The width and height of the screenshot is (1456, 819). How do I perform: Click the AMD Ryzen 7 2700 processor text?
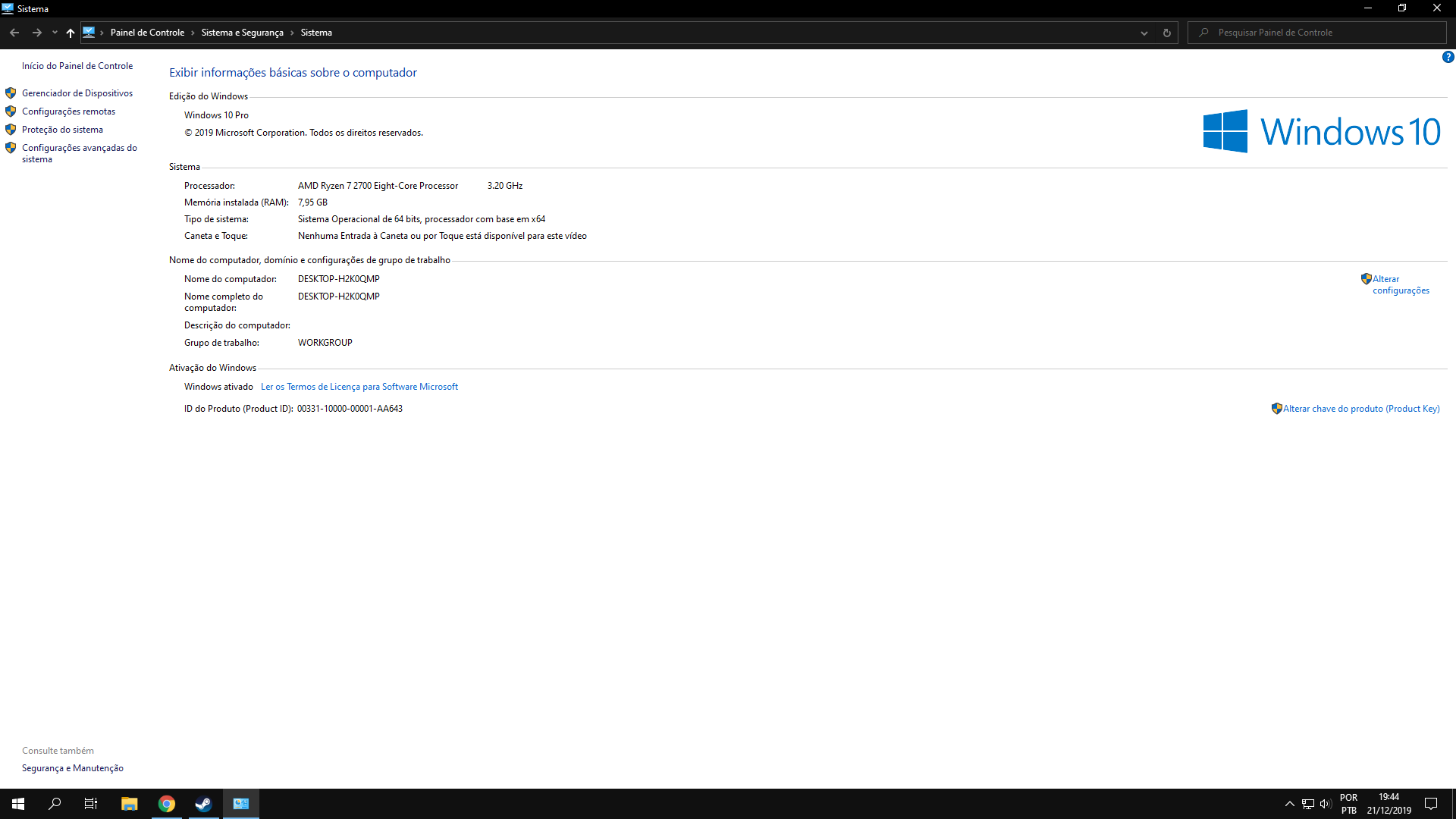378,186
